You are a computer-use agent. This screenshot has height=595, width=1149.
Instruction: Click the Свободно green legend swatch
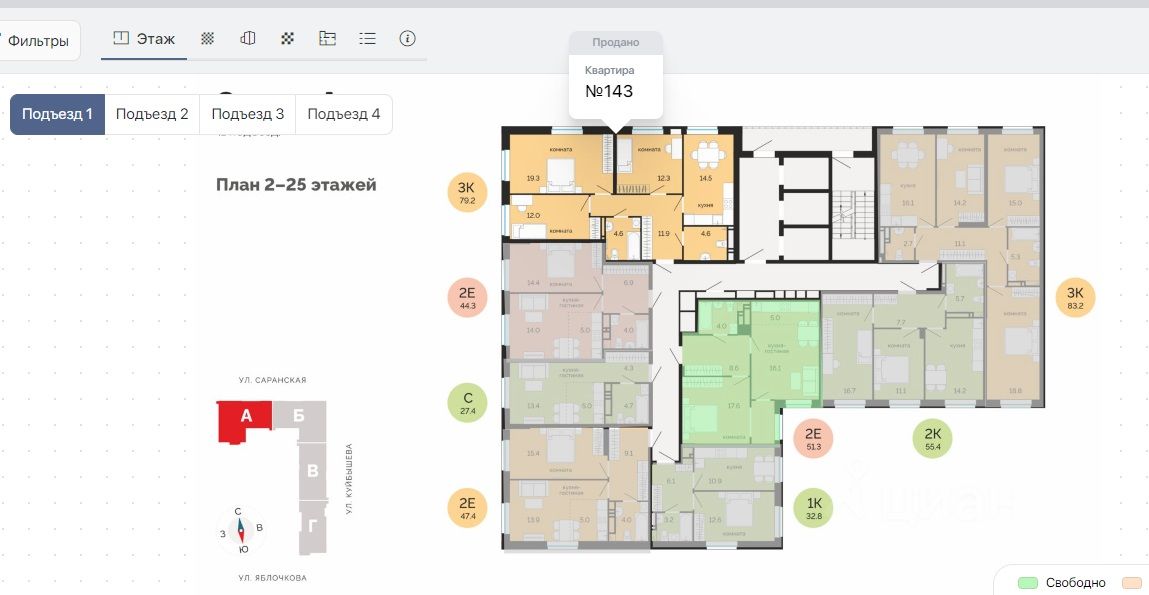point(1028,583)
